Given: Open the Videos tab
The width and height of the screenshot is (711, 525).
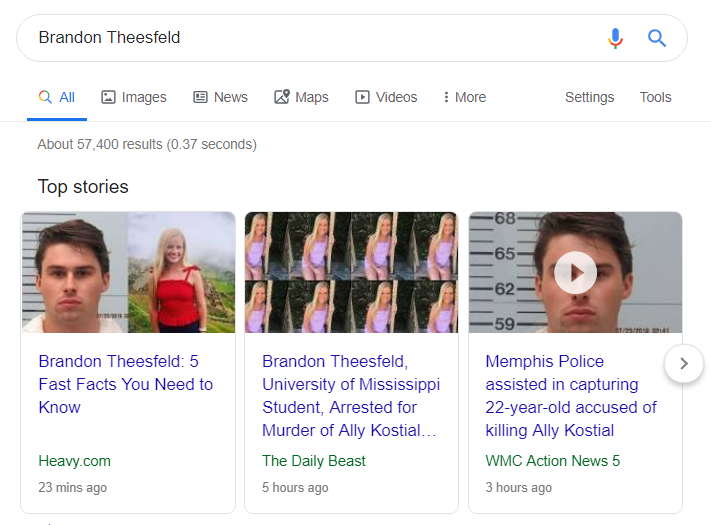Looking at the screenshot, I should 386,97.
